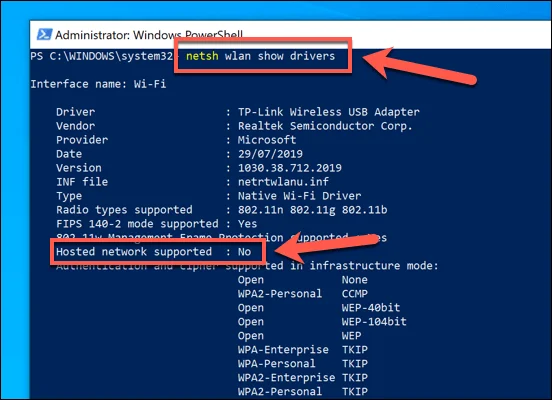Click the Native Wi-Fi Driver type value
Image resolution: width=552 pixels, height=400 pixels.
pos(299,196)
